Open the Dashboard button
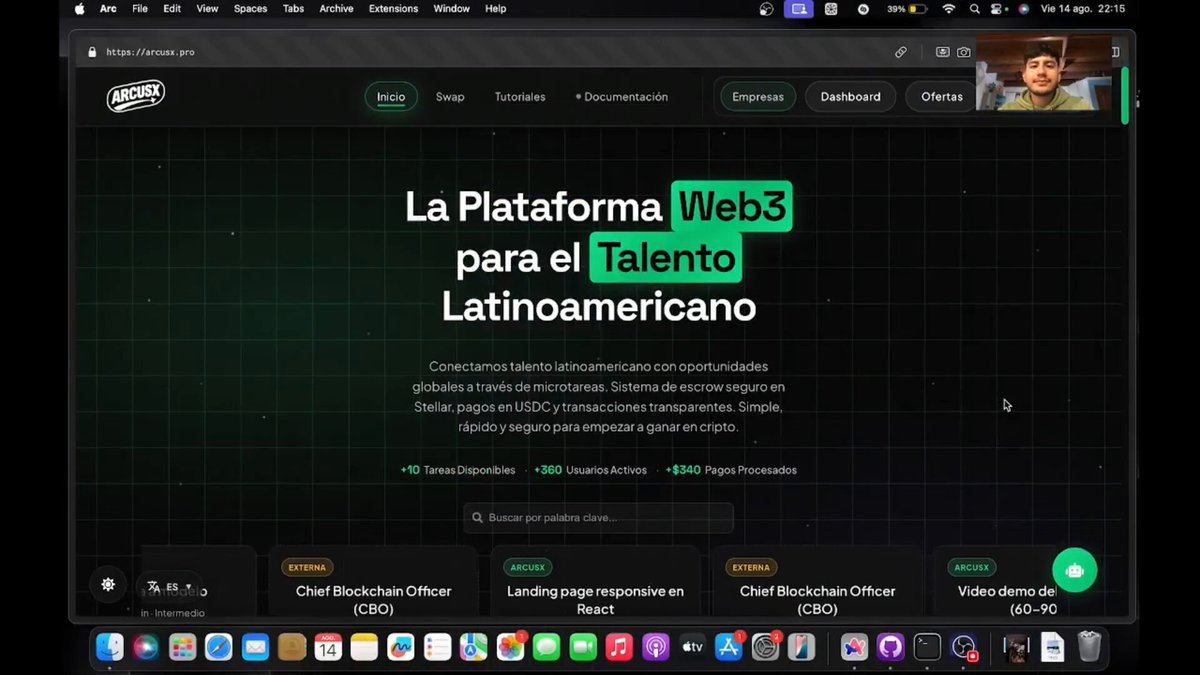Viewport: 1200px width, 675px height. tap(851, 97)
